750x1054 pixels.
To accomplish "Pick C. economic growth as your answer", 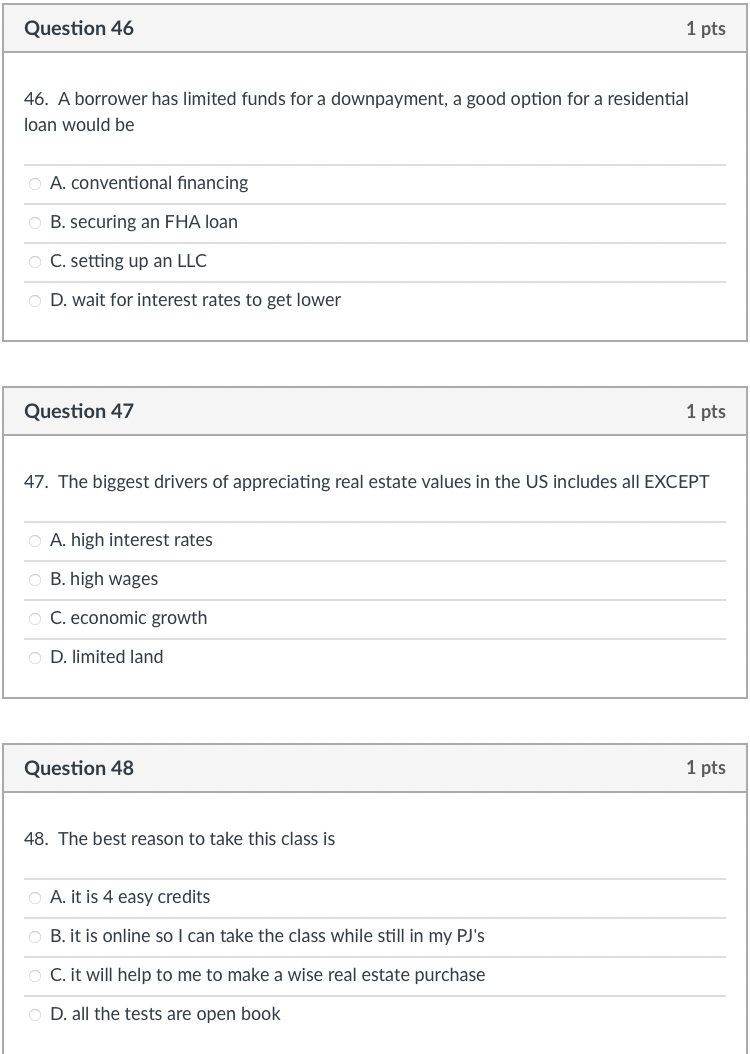I will [34, 618].
